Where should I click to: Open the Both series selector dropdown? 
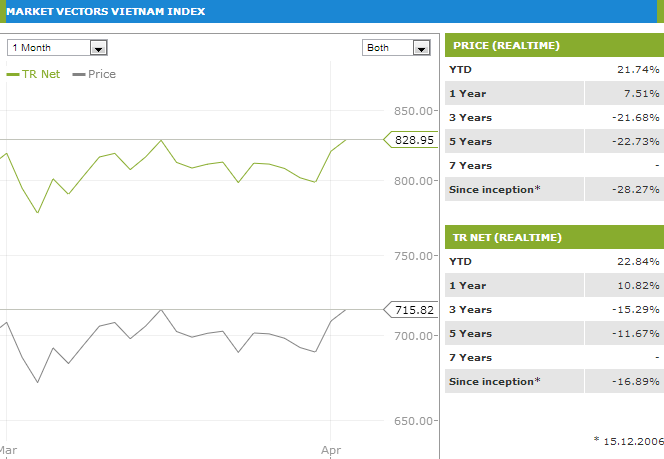[x=396, y=47]
